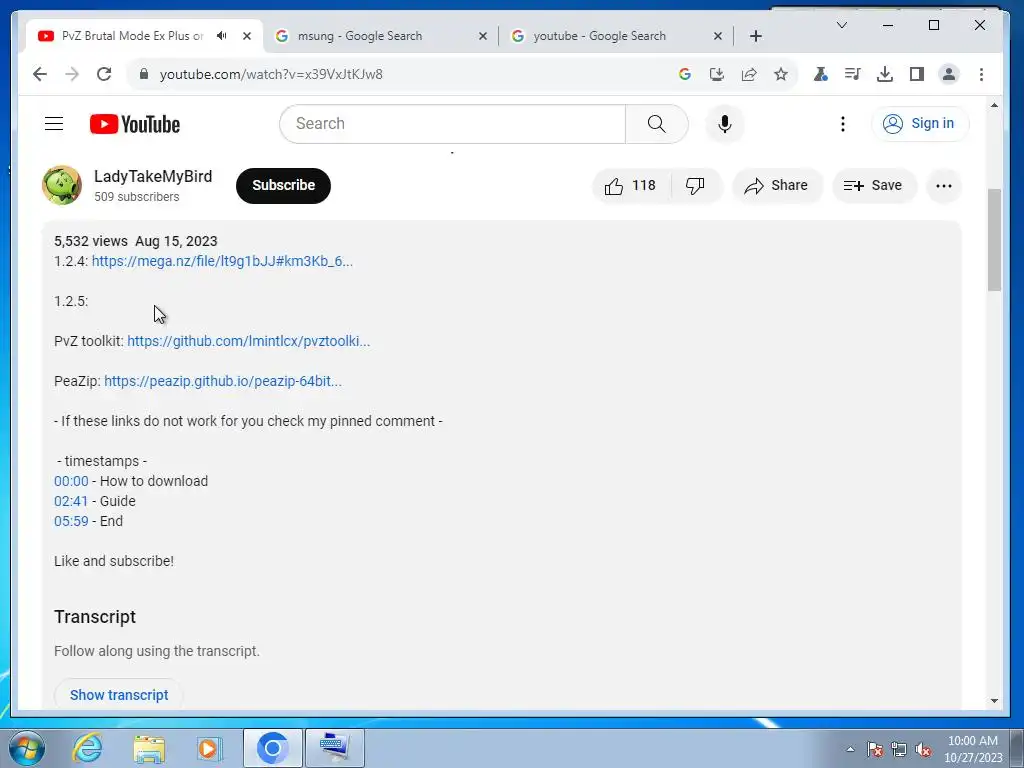The image size is (1024, 768).
Task: Open Windows Media Player from taskbar
Action: tap(209, 748)
